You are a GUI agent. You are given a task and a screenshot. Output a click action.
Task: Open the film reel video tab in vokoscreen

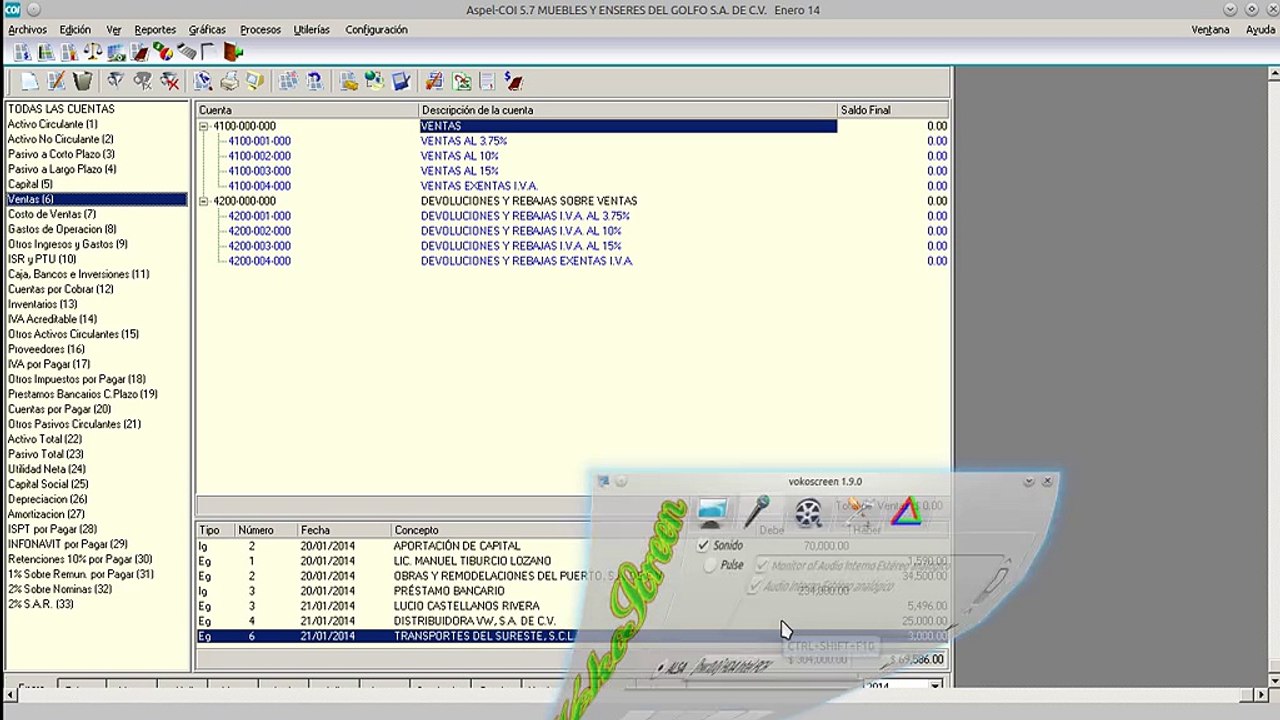[x=808, y=513]
